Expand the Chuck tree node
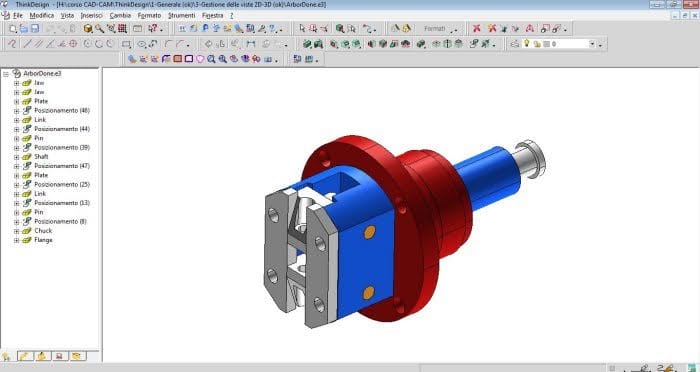Viewport: 700px width, 372px height. (x=17, y=231)
